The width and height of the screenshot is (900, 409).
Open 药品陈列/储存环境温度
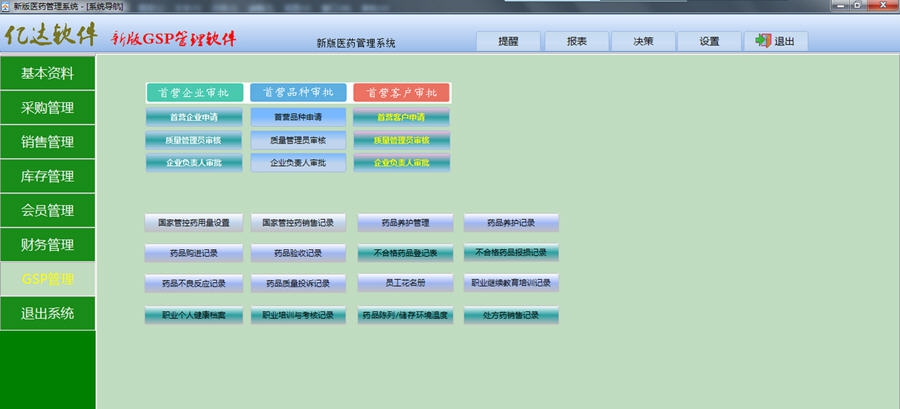[405, 315]
